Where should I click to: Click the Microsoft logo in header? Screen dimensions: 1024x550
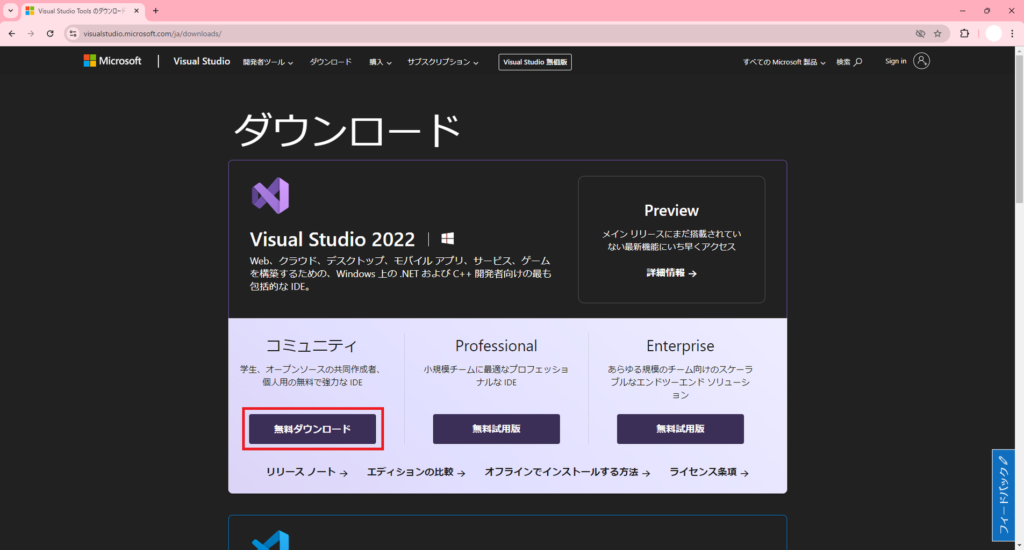tap(112, 61)
